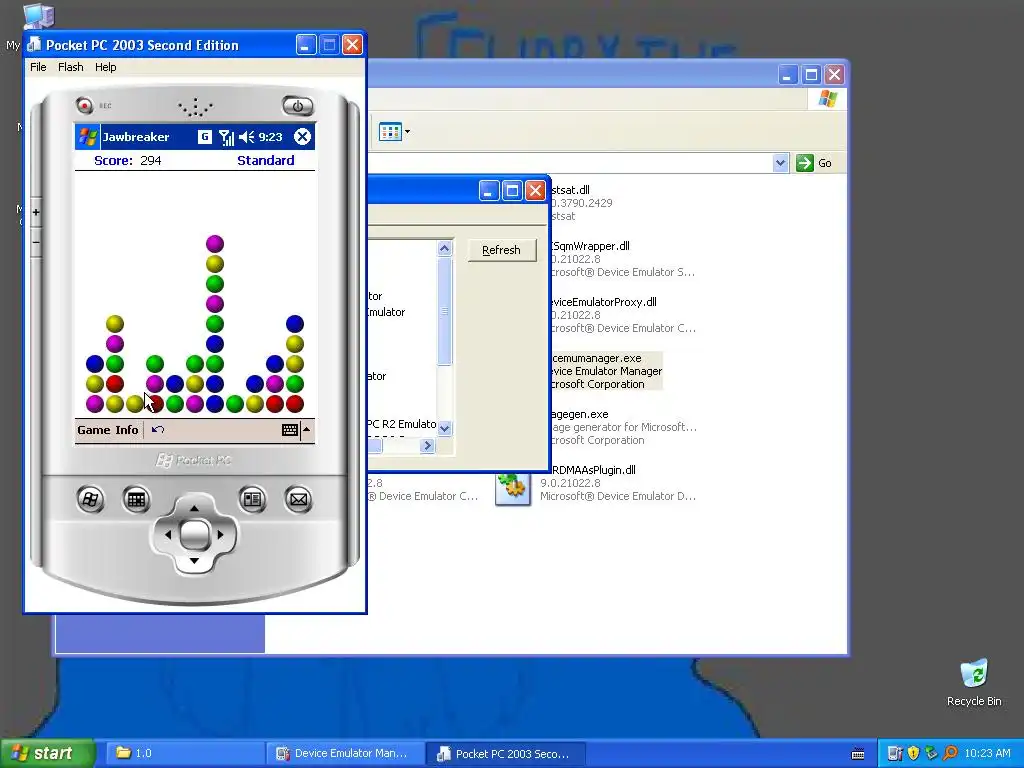Click the Refresh button in Device Emulator Manager
The image size is (1024, 768).
502,250
